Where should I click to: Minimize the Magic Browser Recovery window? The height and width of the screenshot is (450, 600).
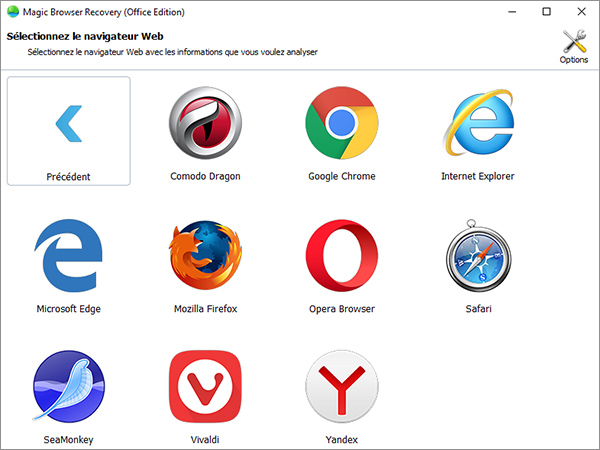(512, 12)
